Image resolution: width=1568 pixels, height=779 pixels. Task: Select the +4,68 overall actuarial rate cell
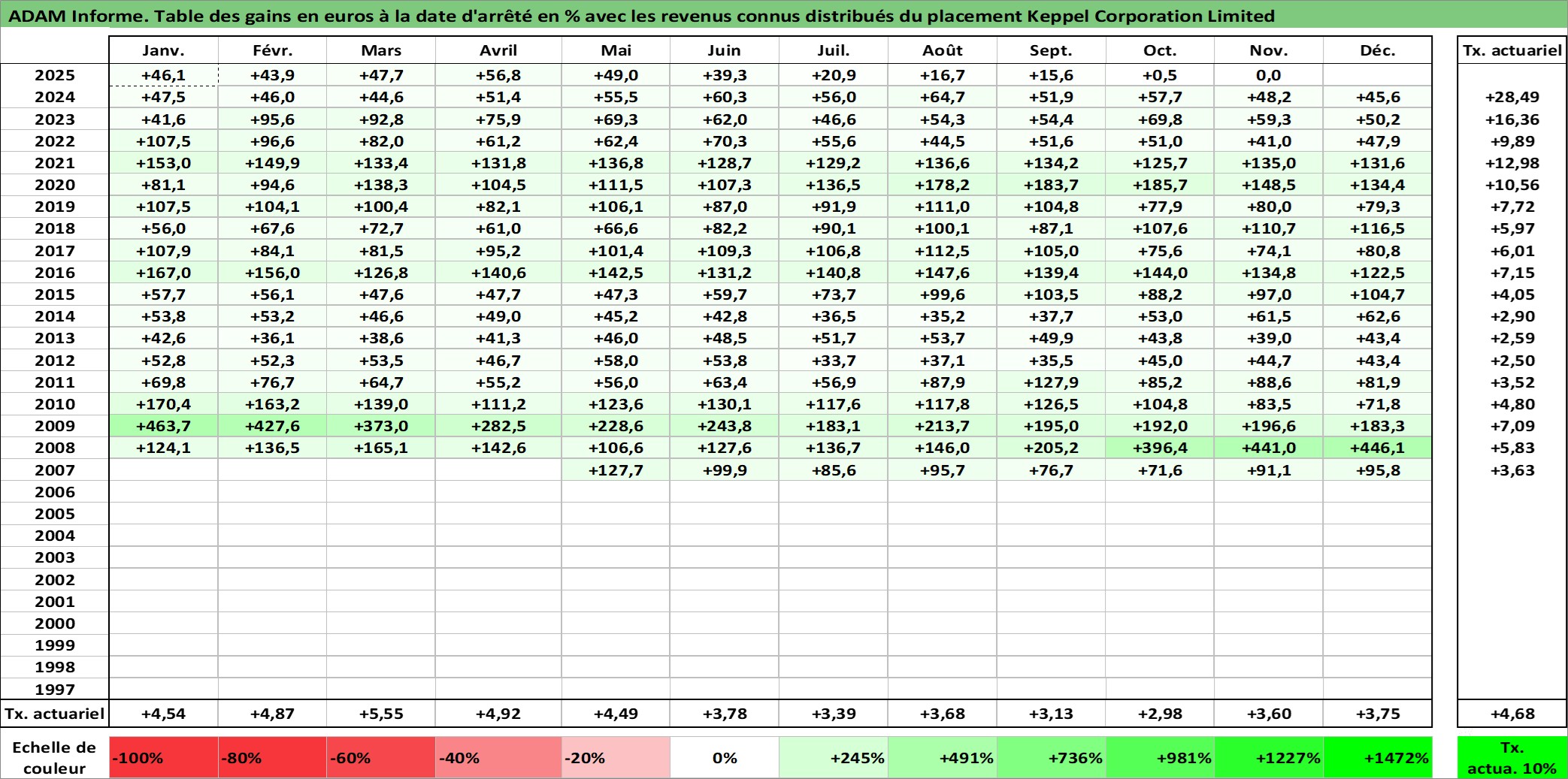(1512, 714)
